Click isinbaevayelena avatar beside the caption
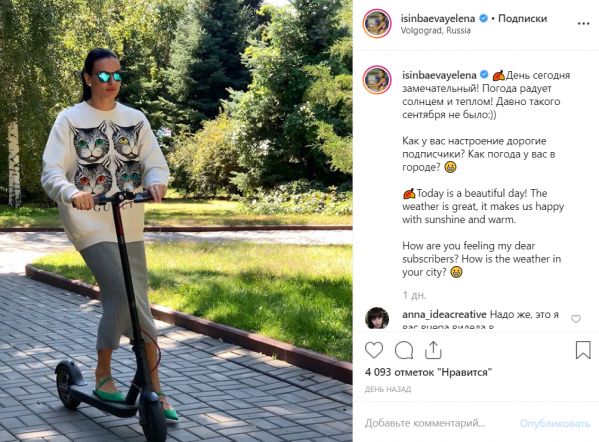 tap(377, 79)
